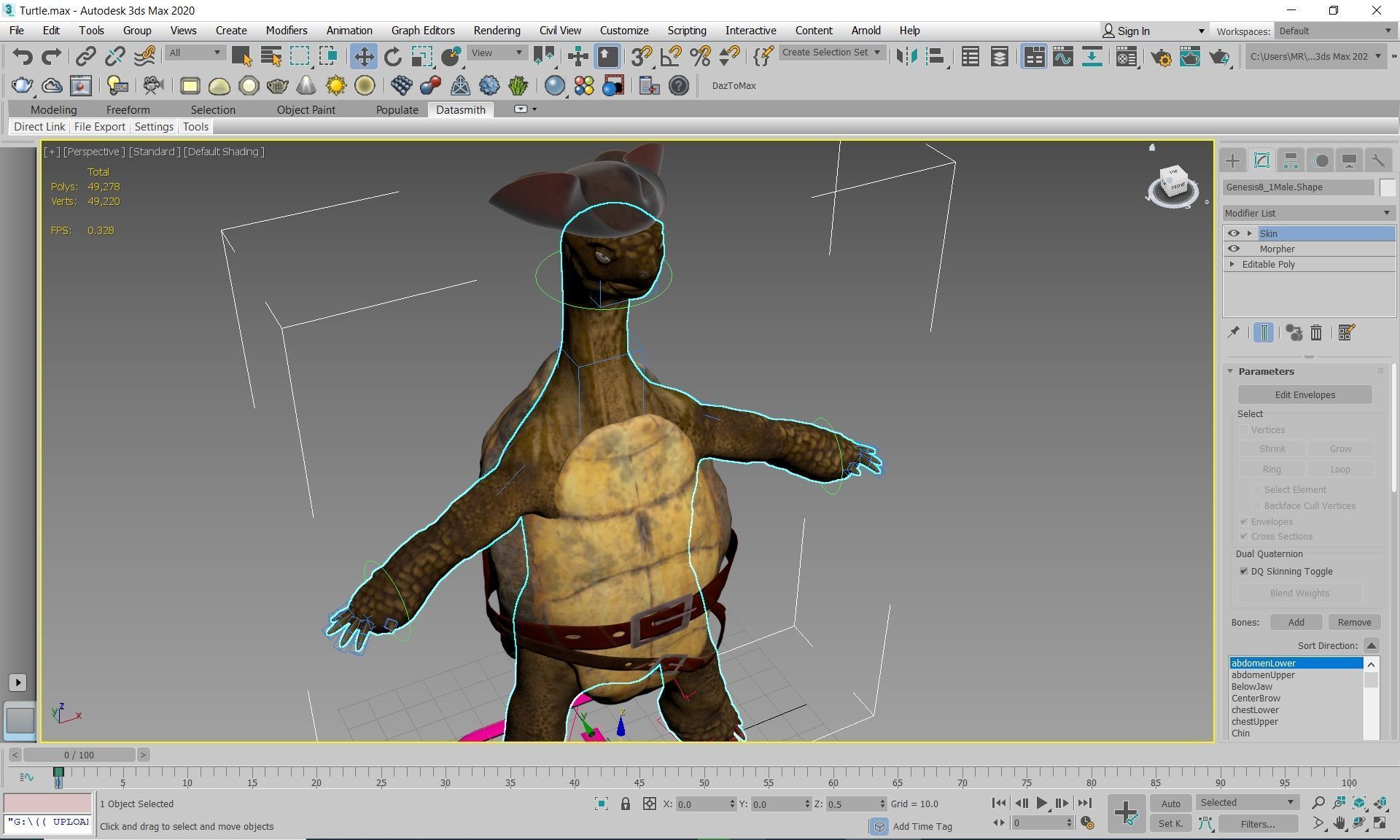The width and height of the screenshot is (1400, 840).
Task: Open the Create command panel tab
Action: (1232, 160)
